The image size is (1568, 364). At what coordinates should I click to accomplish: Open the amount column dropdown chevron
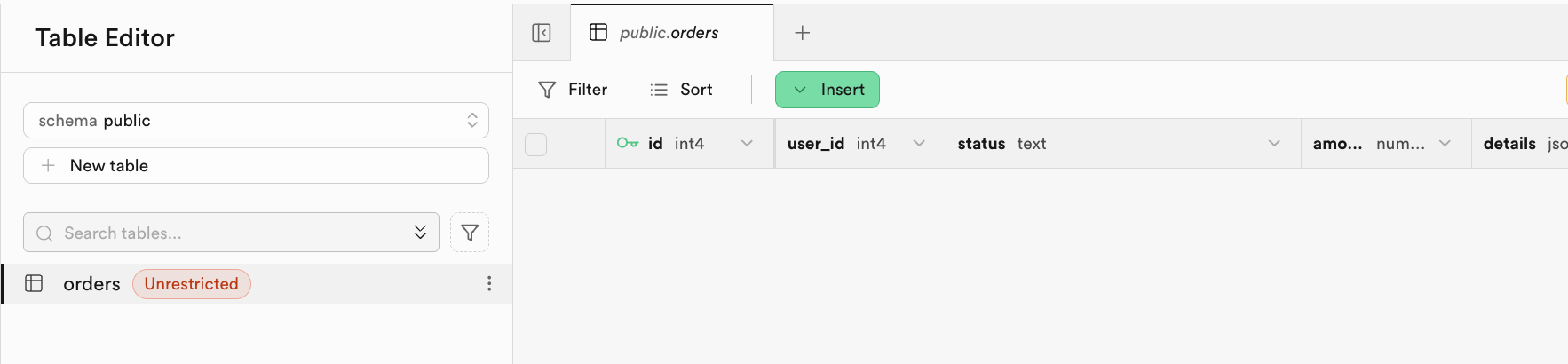coord(1445,143)
